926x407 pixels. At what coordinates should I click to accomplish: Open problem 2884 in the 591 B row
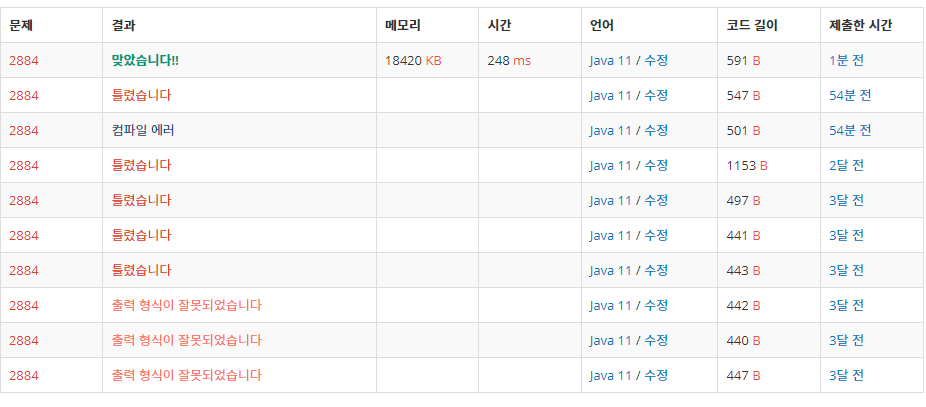24,60
